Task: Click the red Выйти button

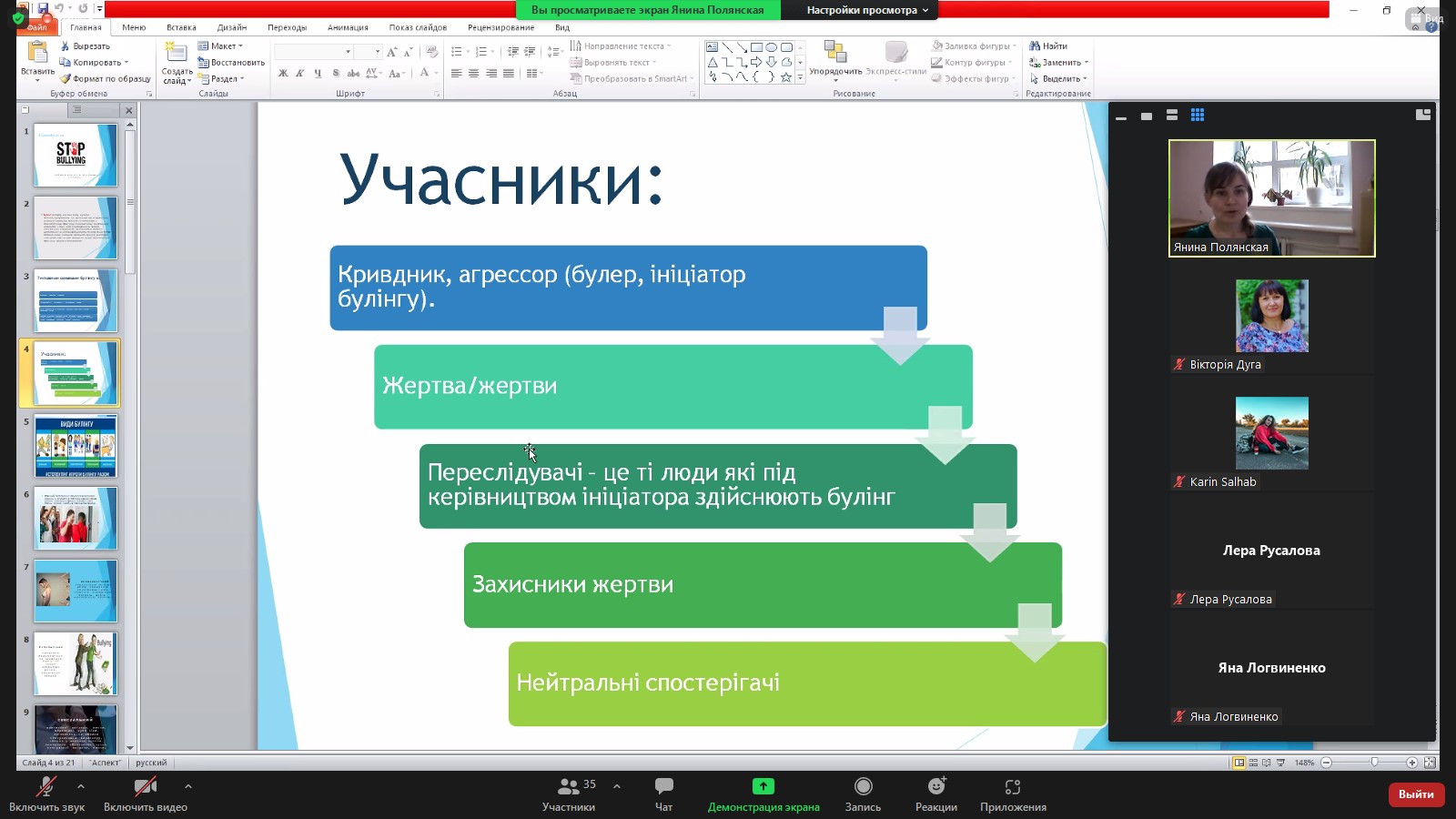Action: click(x=1416, y=794)
